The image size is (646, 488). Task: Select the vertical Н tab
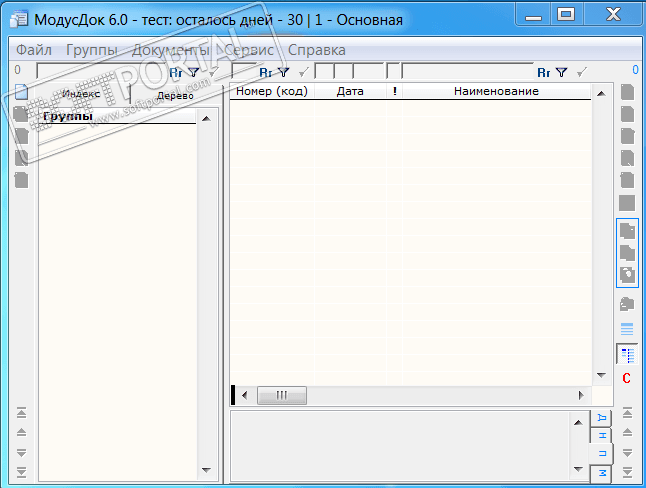[x=602, y=435]
